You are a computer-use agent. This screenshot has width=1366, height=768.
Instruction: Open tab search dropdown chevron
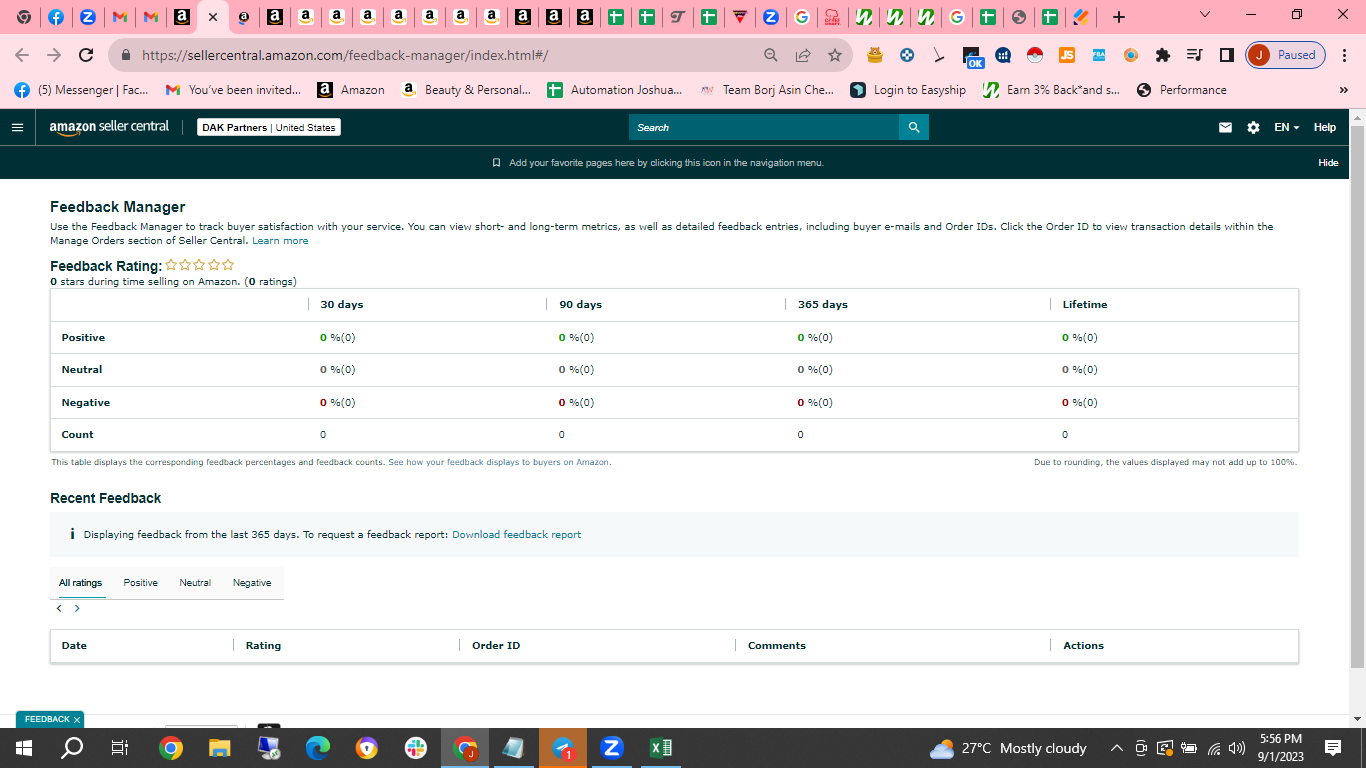pos(1204,15)
